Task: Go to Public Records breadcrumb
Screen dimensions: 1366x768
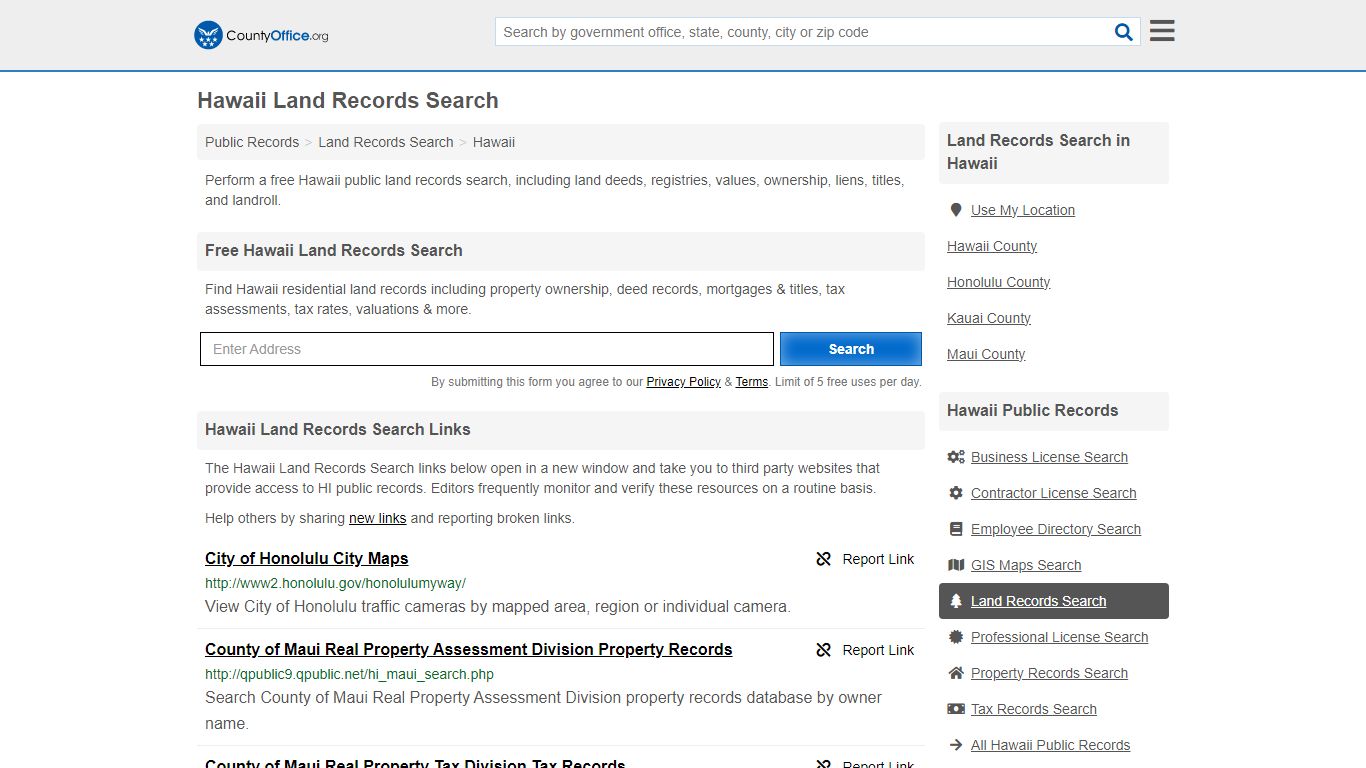Action: [x=252, y=142]
